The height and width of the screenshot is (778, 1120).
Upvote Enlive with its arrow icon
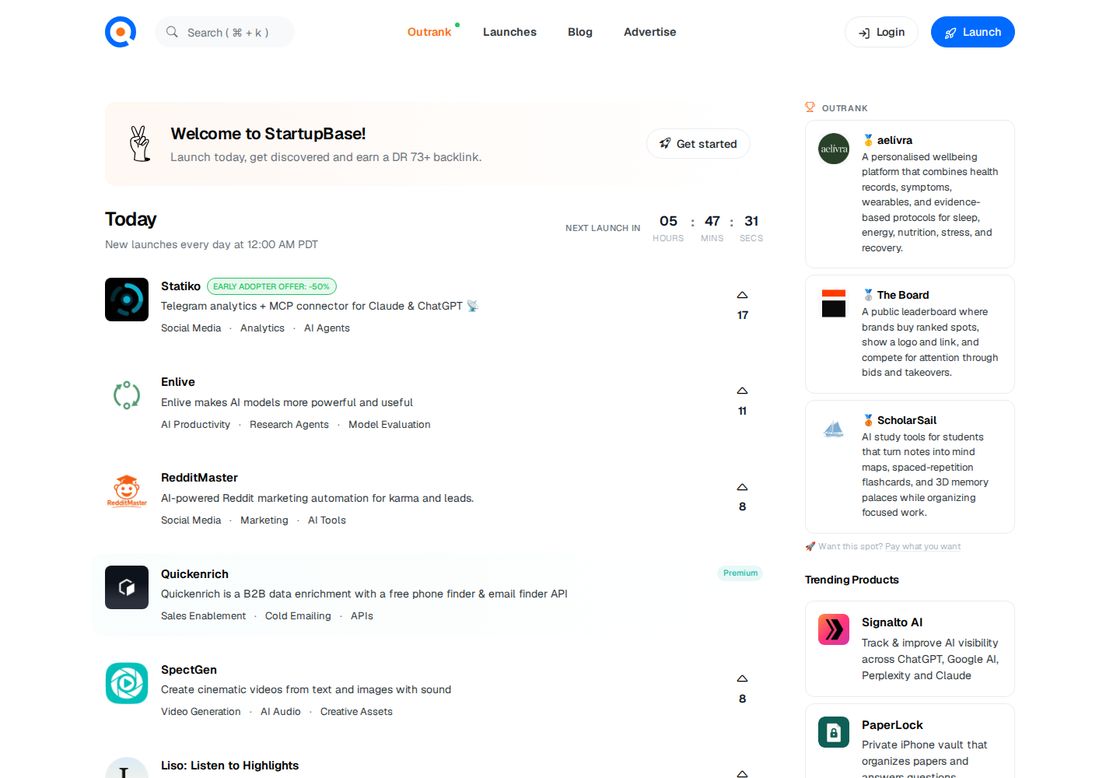point(742,391)
